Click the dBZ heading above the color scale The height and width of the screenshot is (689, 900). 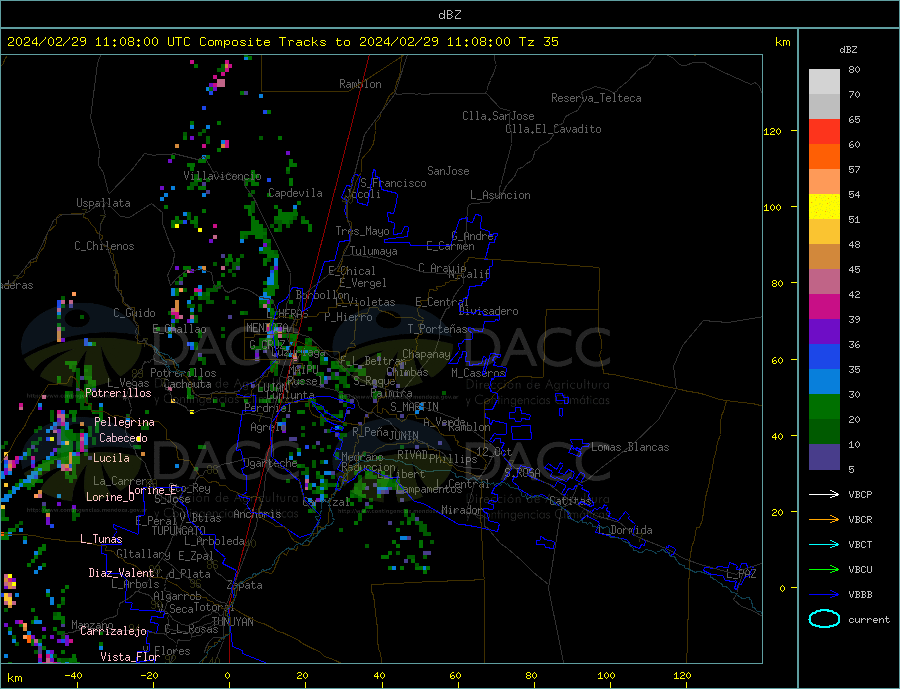(x=848, y=50)
